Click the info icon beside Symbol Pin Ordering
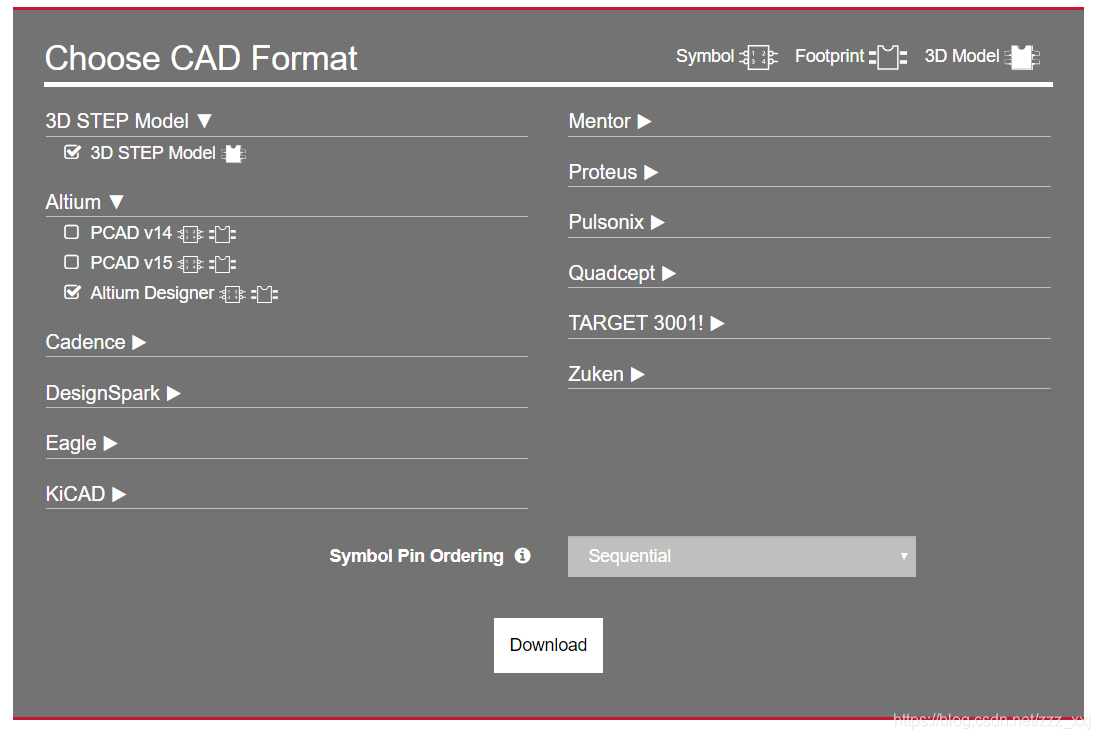Viewport: 1100px width, 739px height. point(523,556)
